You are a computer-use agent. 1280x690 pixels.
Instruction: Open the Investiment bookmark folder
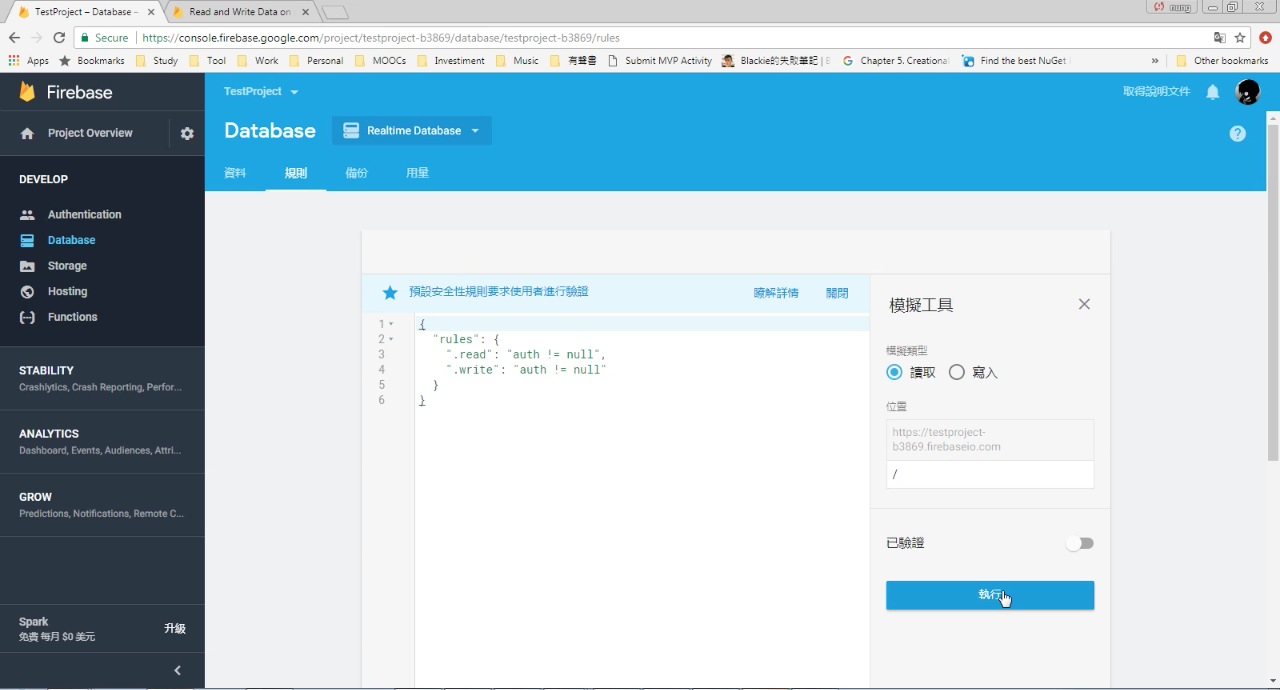[x=451, y=61]
